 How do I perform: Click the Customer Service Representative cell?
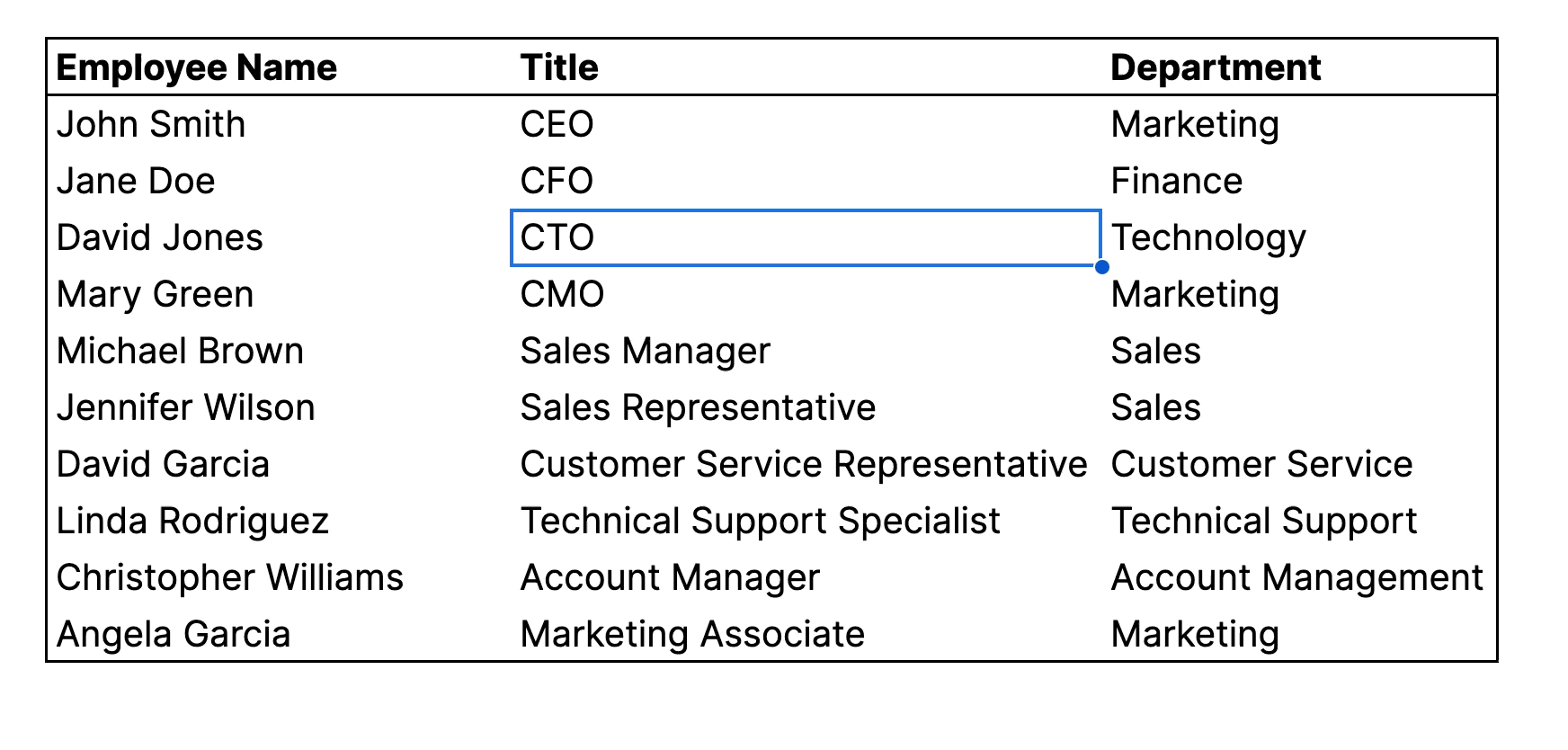coord(806,464)
